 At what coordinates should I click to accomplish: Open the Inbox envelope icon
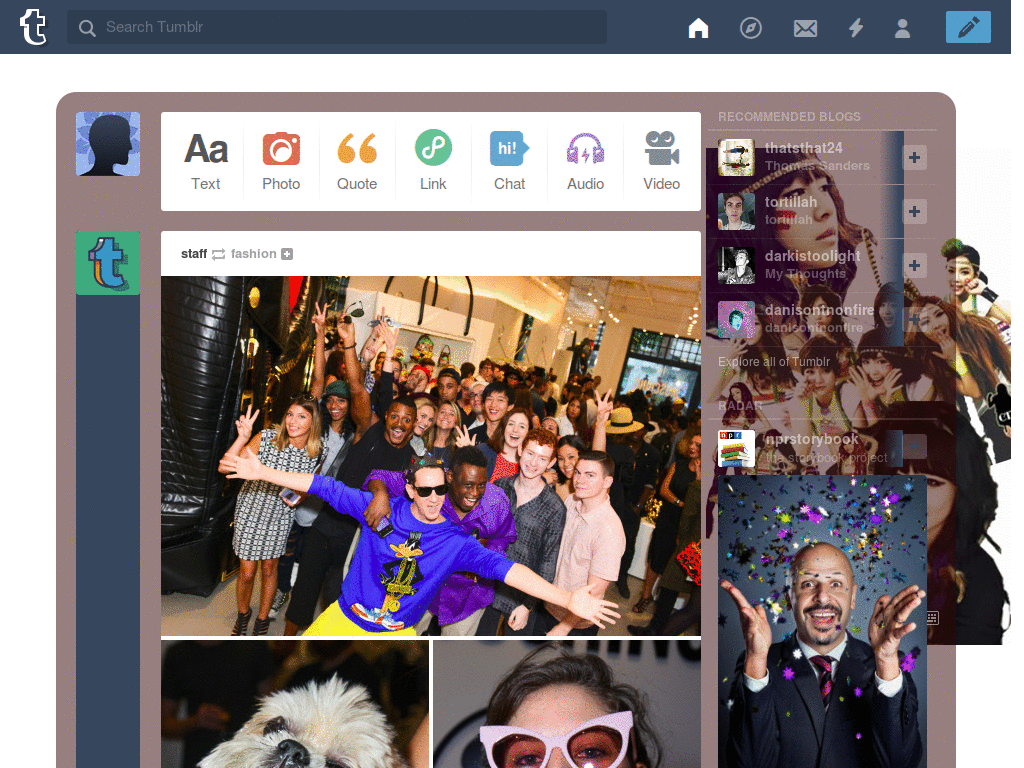tap(805, 28)
